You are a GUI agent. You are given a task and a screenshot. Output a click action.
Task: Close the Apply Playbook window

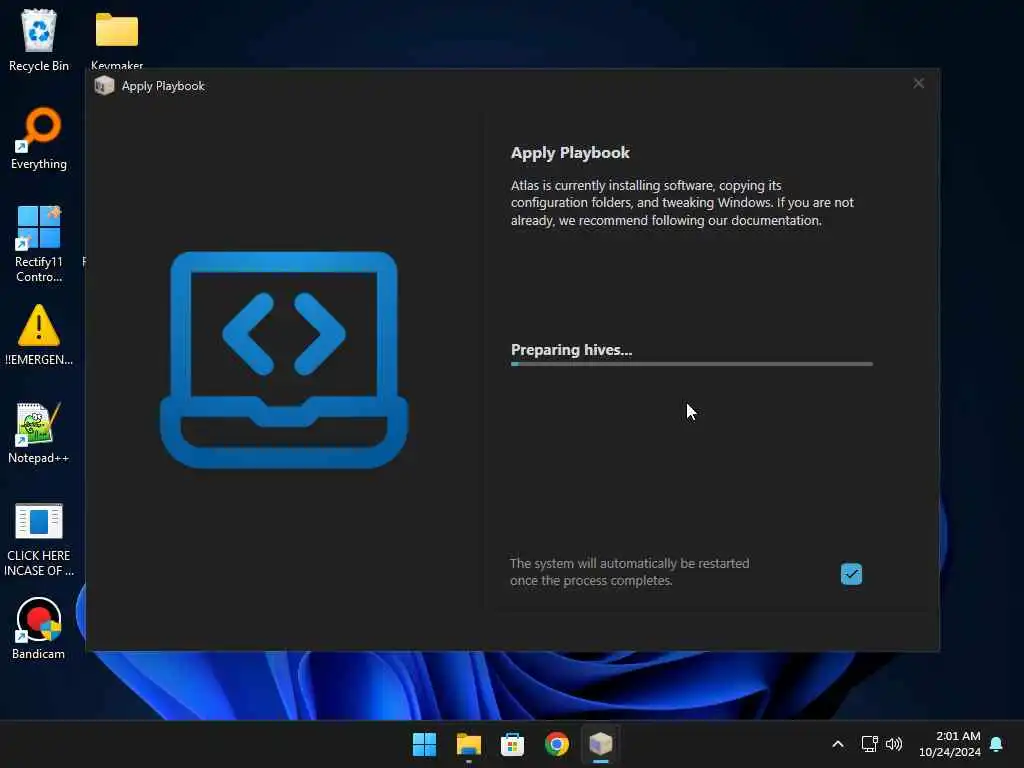click(x=918, y=84)
